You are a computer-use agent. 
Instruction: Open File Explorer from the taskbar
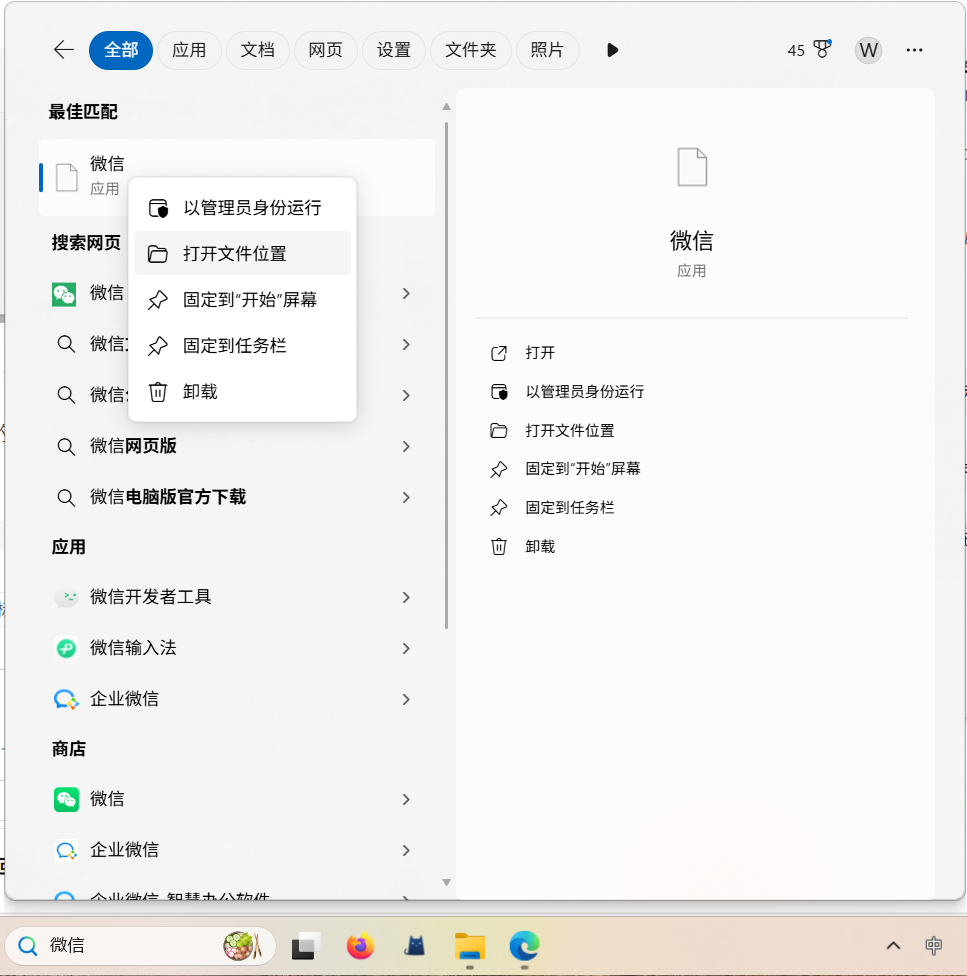pyautogui.click(x=470, y=947)
